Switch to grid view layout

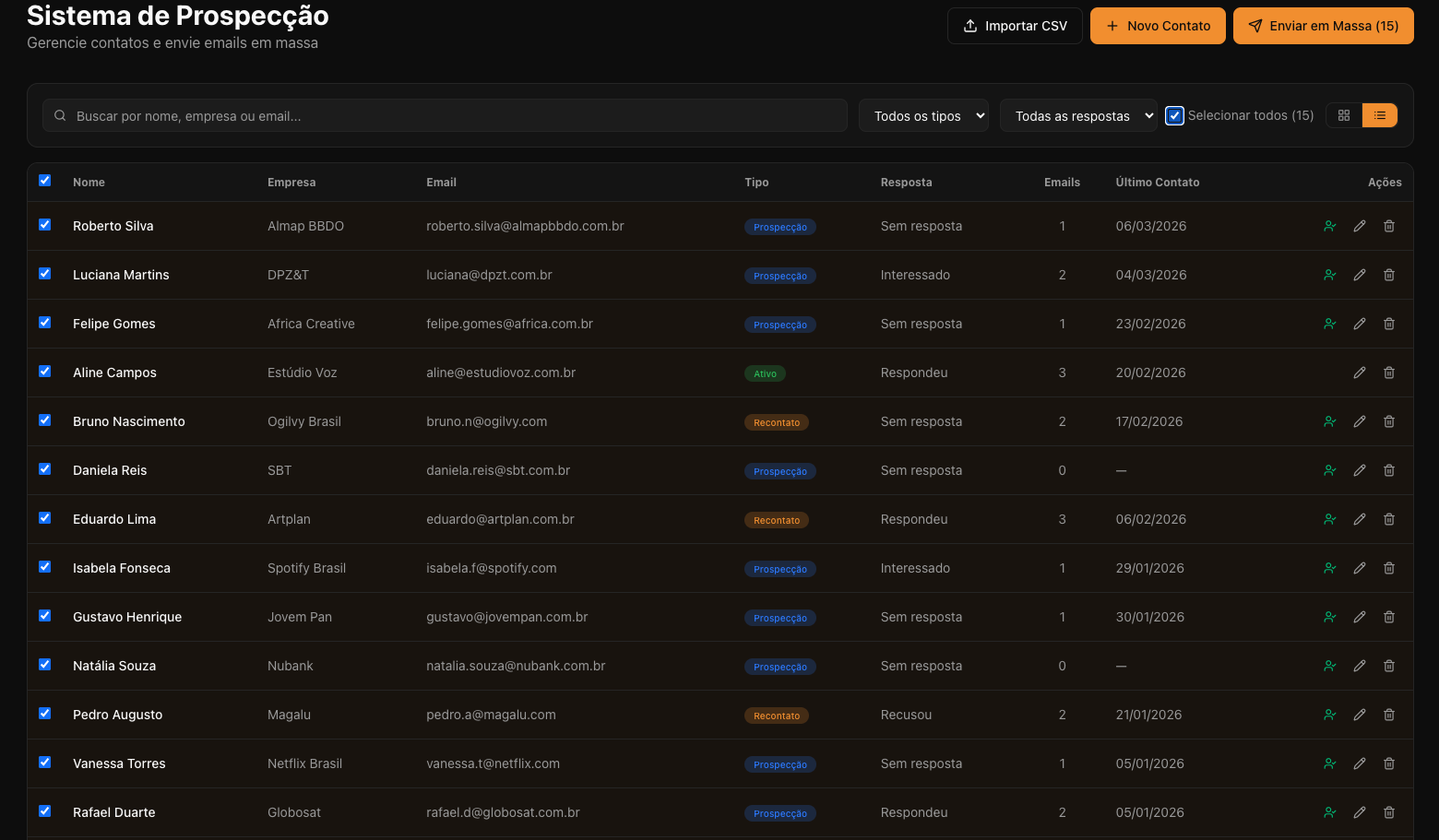point(1343,115)
